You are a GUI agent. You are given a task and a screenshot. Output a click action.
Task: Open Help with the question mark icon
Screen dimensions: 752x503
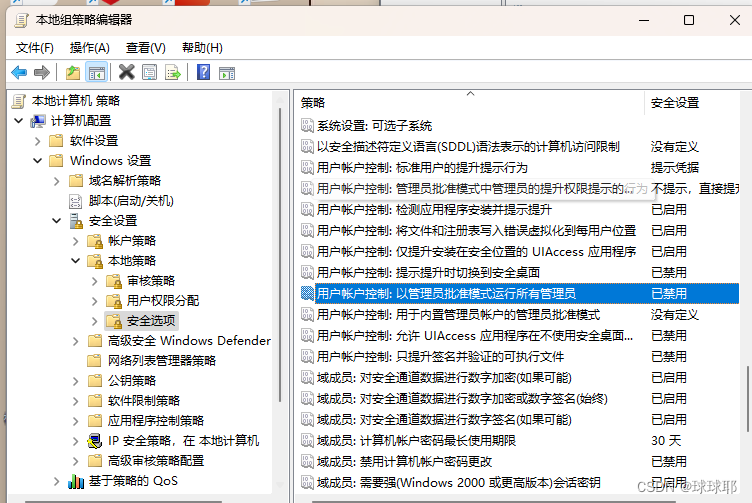[x=204, y=73]
